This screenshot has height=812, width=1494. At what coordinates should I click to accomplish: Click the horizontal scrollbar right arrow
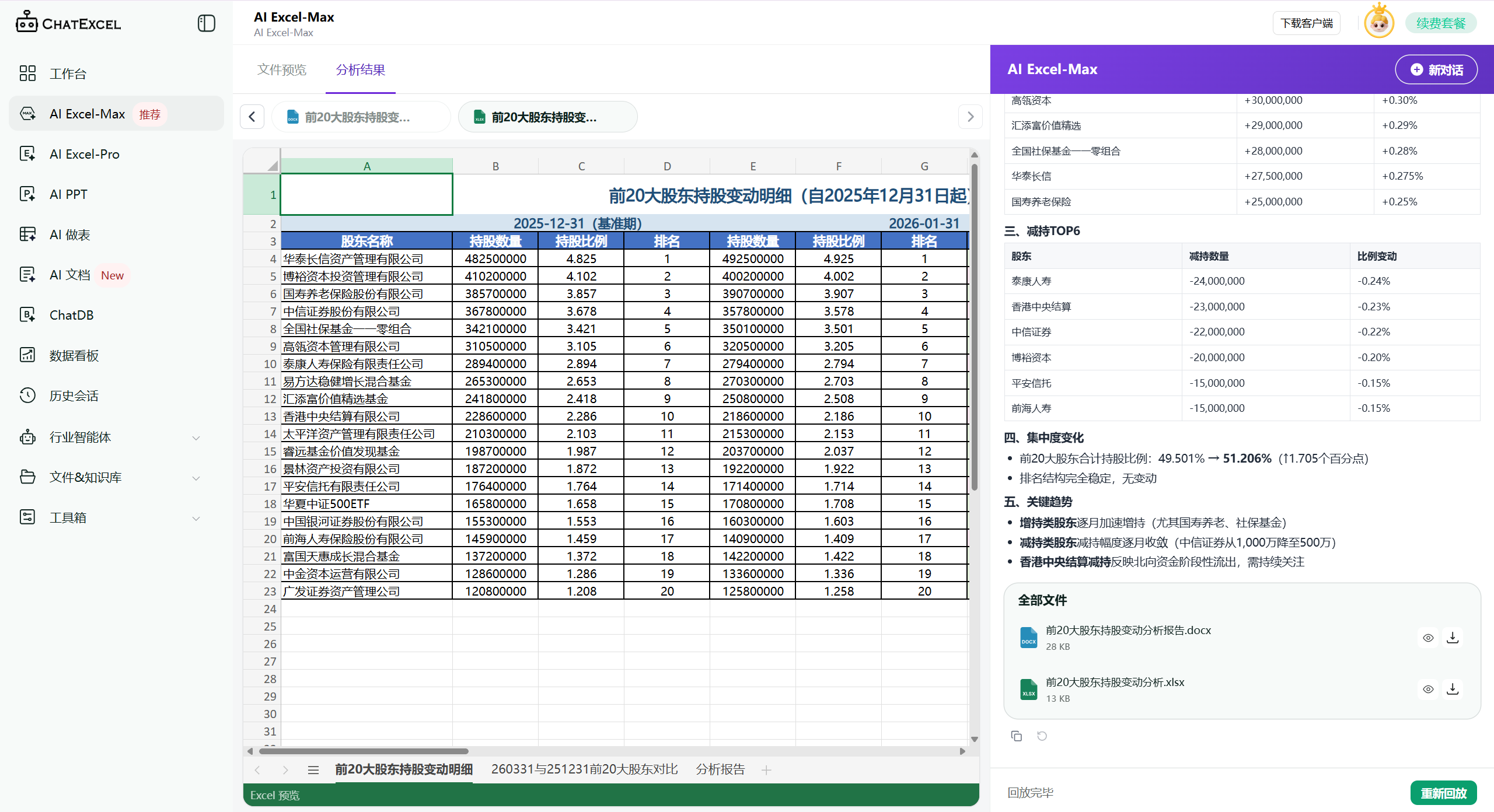click(962, 751)
